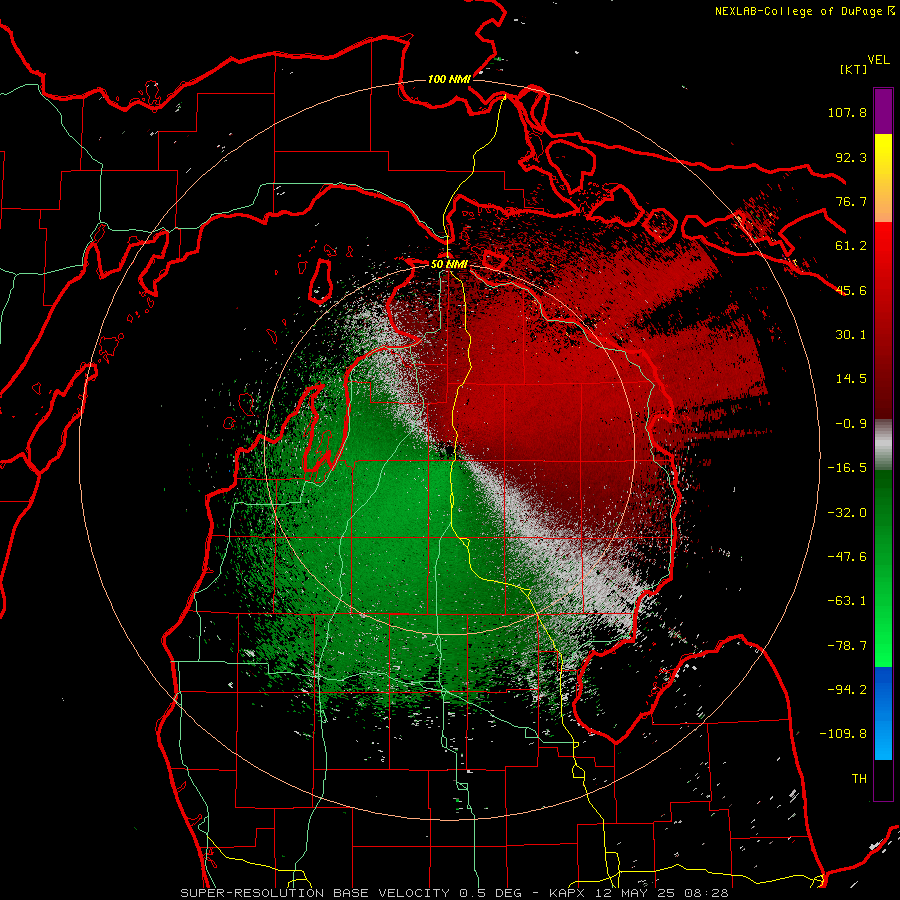Image resolution: width=900 pixels, height=900 pixels.
Task: Select the 45.6 velocity scale value
Action: click(x=851, y=290)
